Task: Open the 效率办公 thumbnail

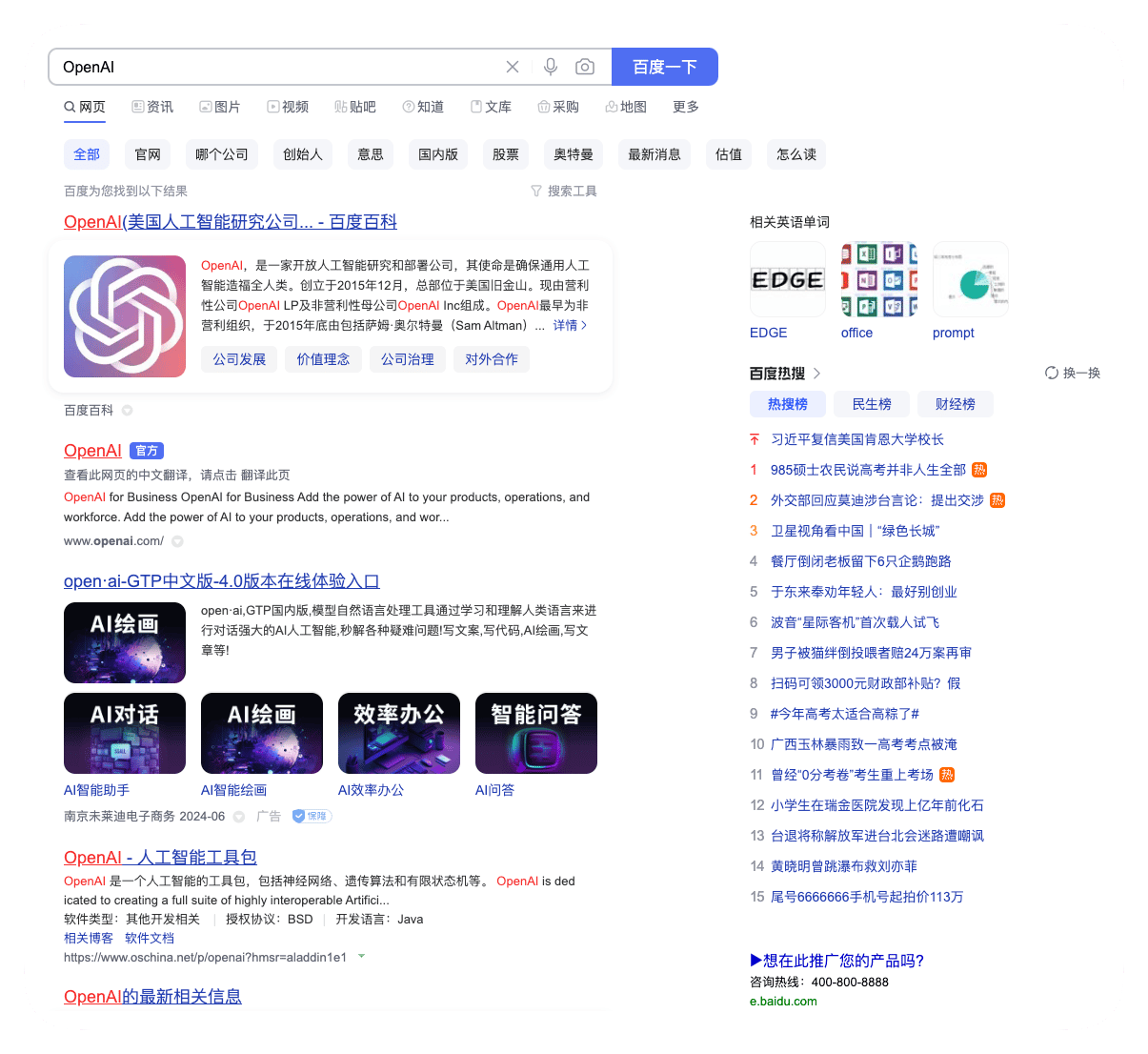Action: point(399,733)
